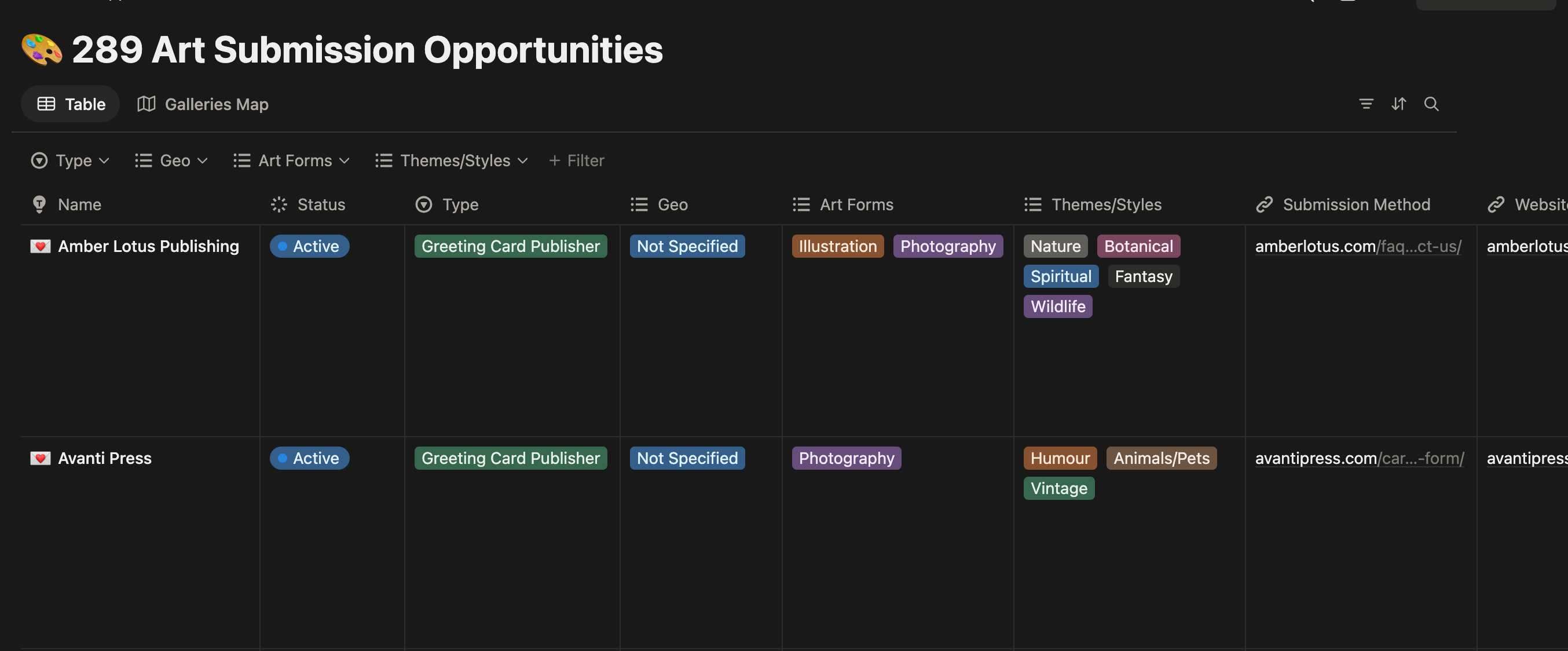Viewport: 1568px width, 651px height.
Task: Click the Spiritual theme tag
Action: 1061,276
